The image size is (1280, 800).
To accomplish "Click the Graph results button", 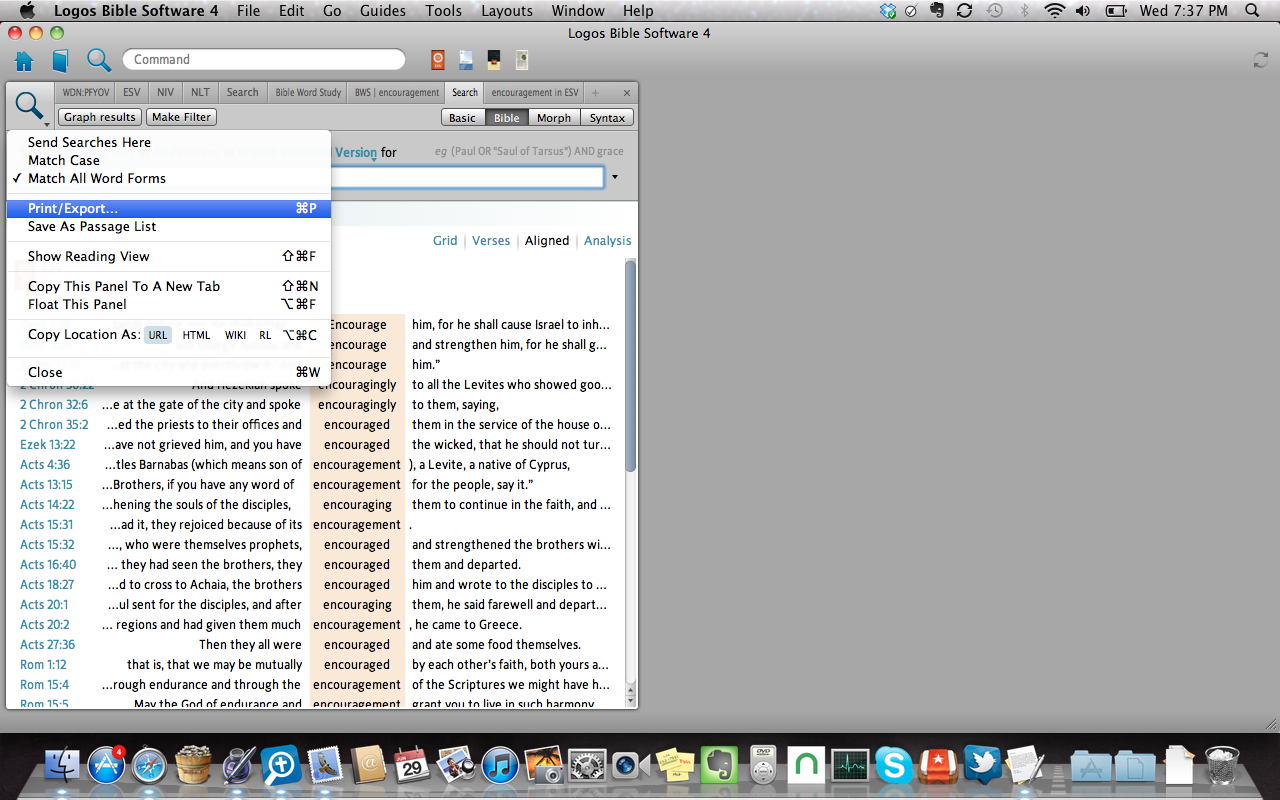I will tap(100, 117).
